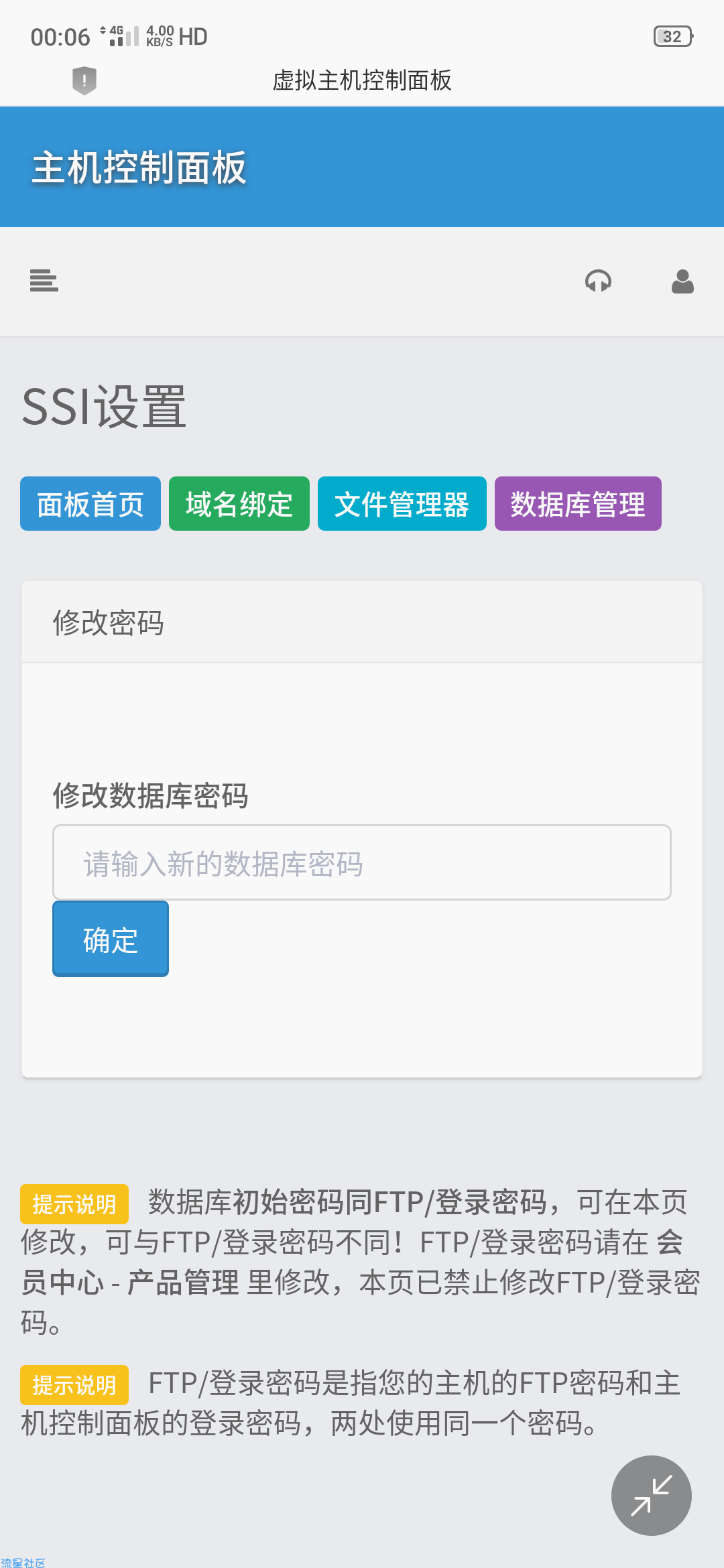Tap the first 提示说明 yellow badge

tap(74, 1204)
